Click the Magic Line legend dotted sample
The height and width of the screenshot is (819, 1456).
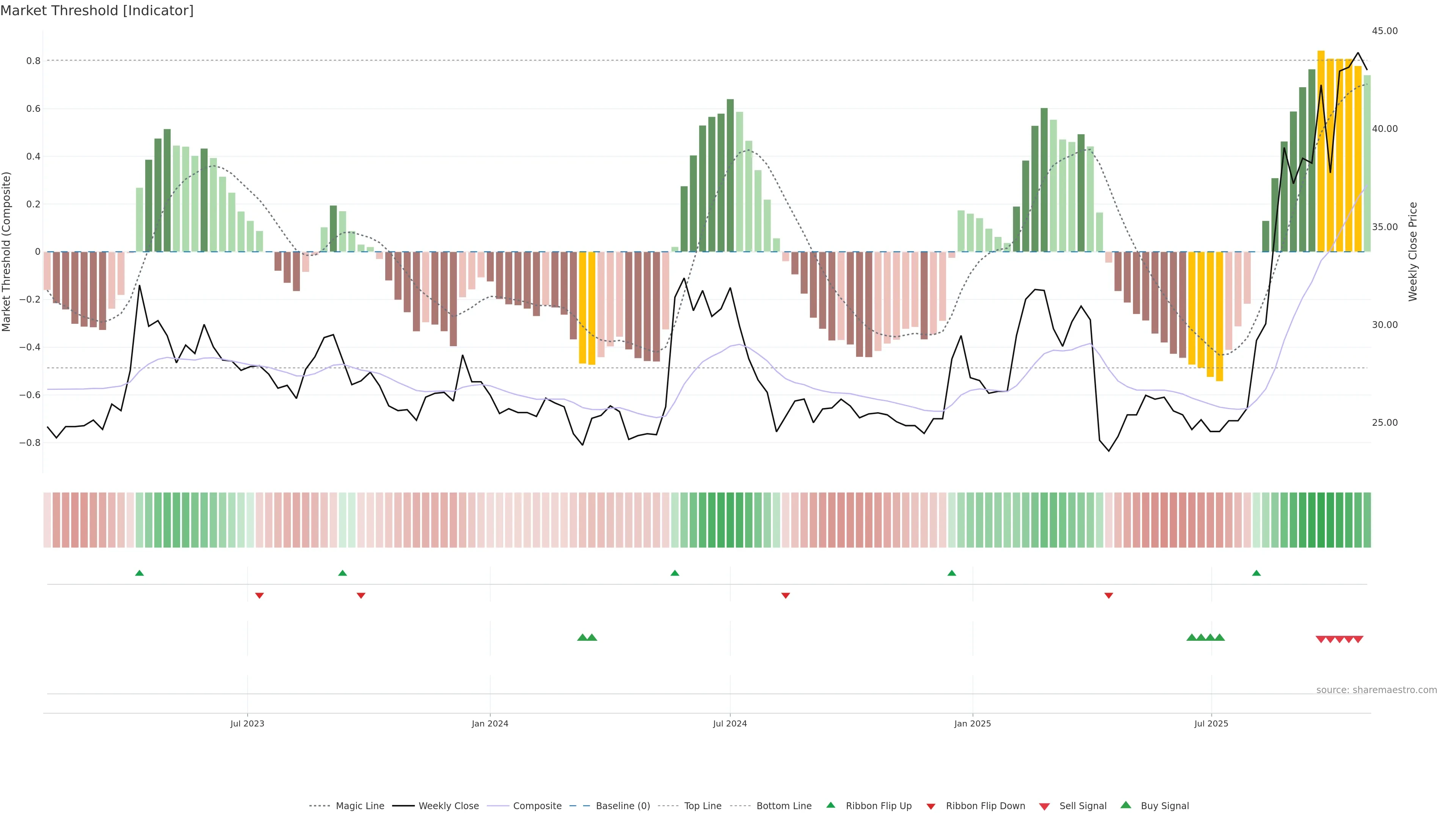click(319, 806)
